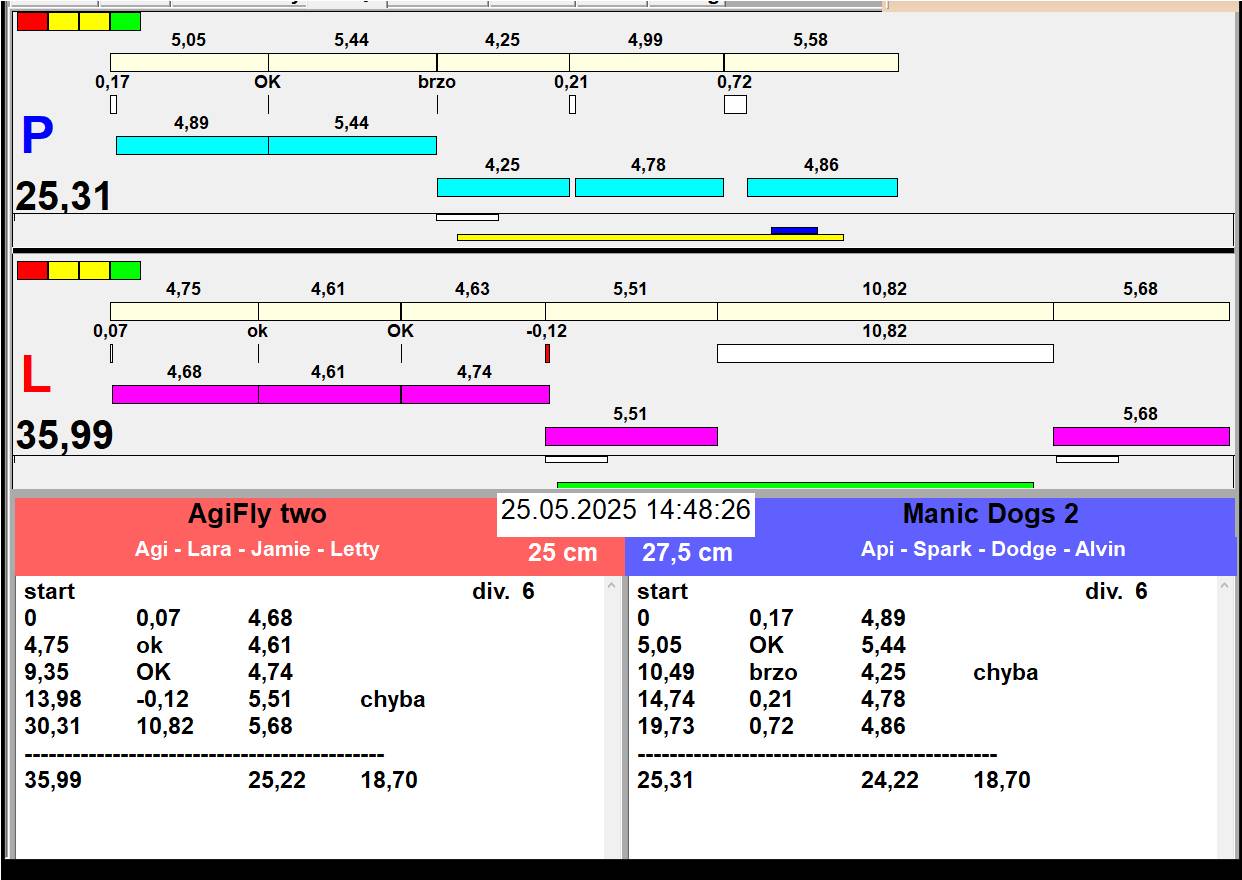Click the cream segment labeled 4,63 in lane L
This screenshot has height=880, width=1242.
(x=473, y=311)
